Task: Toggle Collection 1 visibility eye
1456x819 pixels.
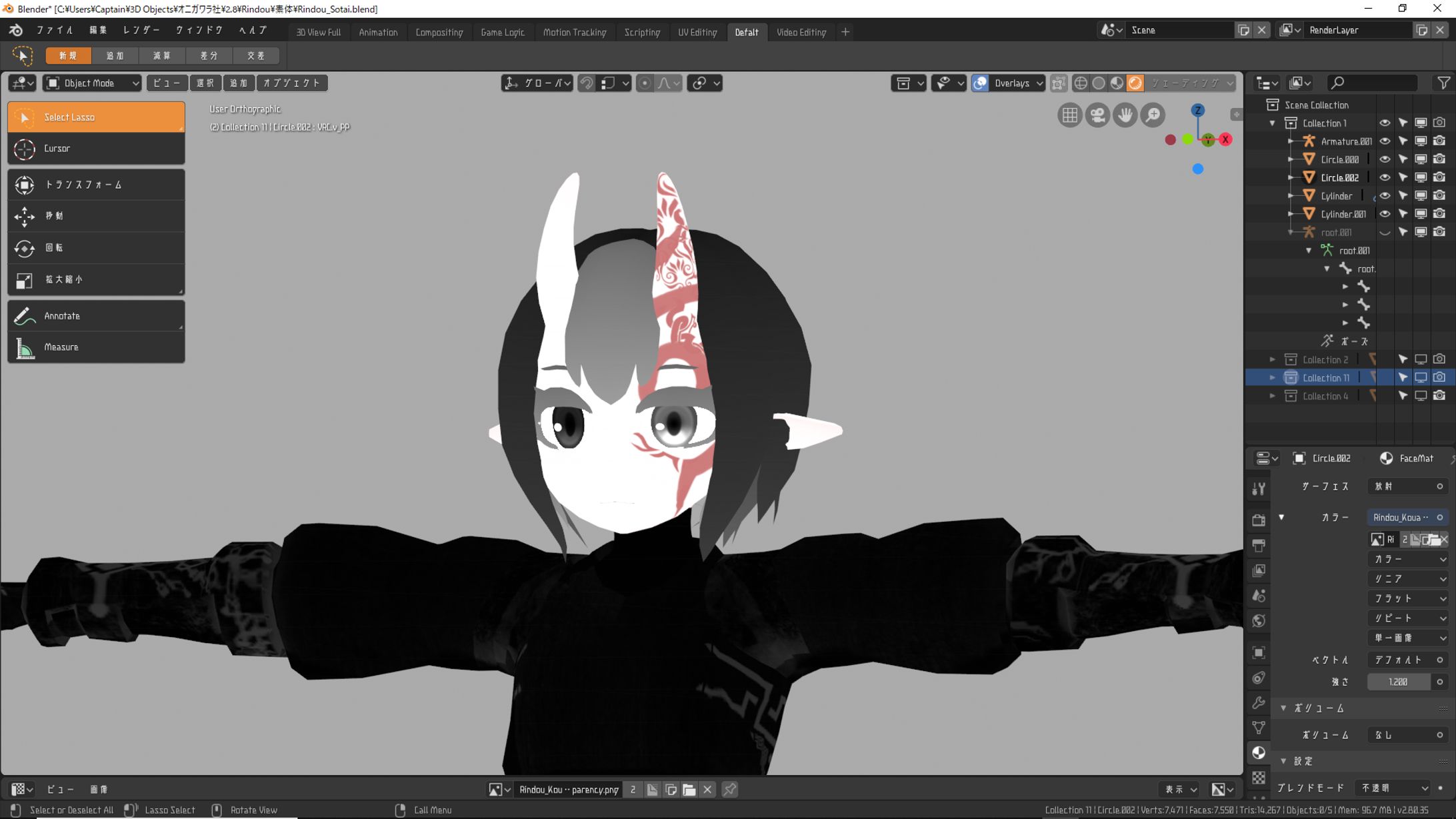Action: [x=1385, y=123]
